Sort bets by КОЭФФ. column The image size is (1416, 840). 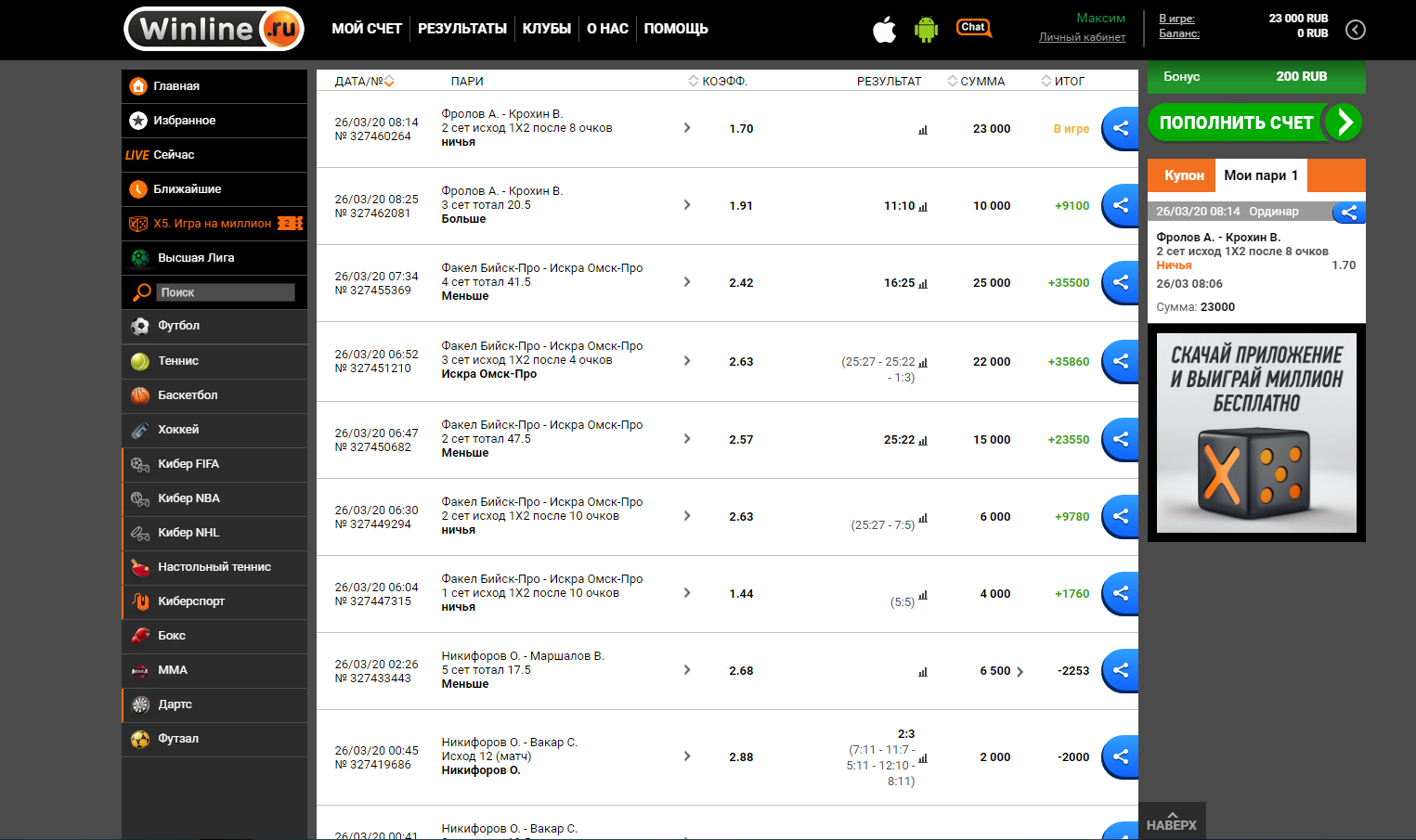click(x=718, y=82)
